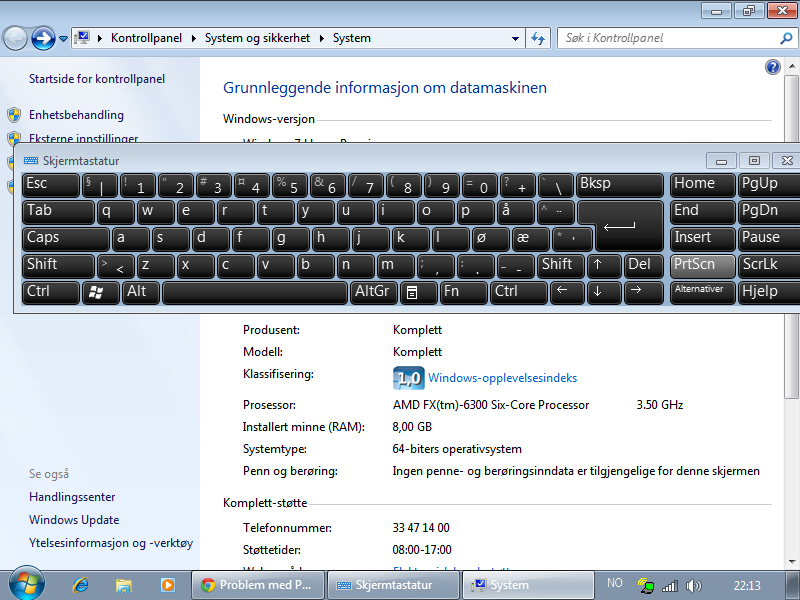Click the spacebar on the on-screen keyboard
The image size is (800, 600).
point(255,293)
